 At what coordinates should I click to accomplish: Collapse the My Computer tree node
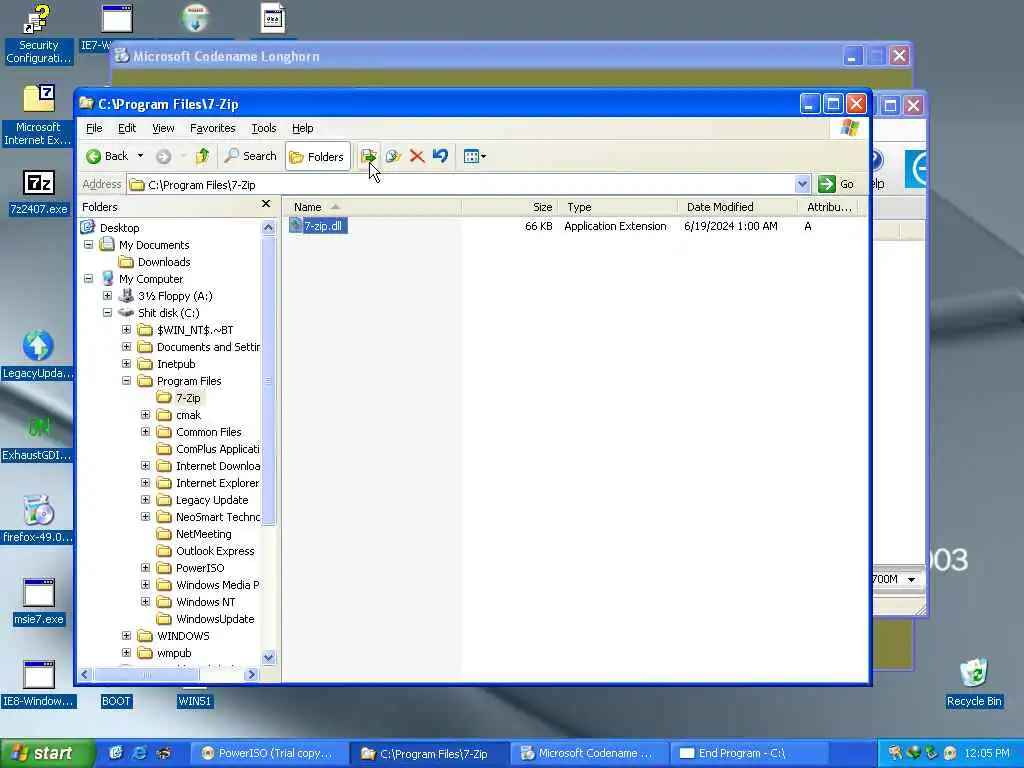coord(88,279)
